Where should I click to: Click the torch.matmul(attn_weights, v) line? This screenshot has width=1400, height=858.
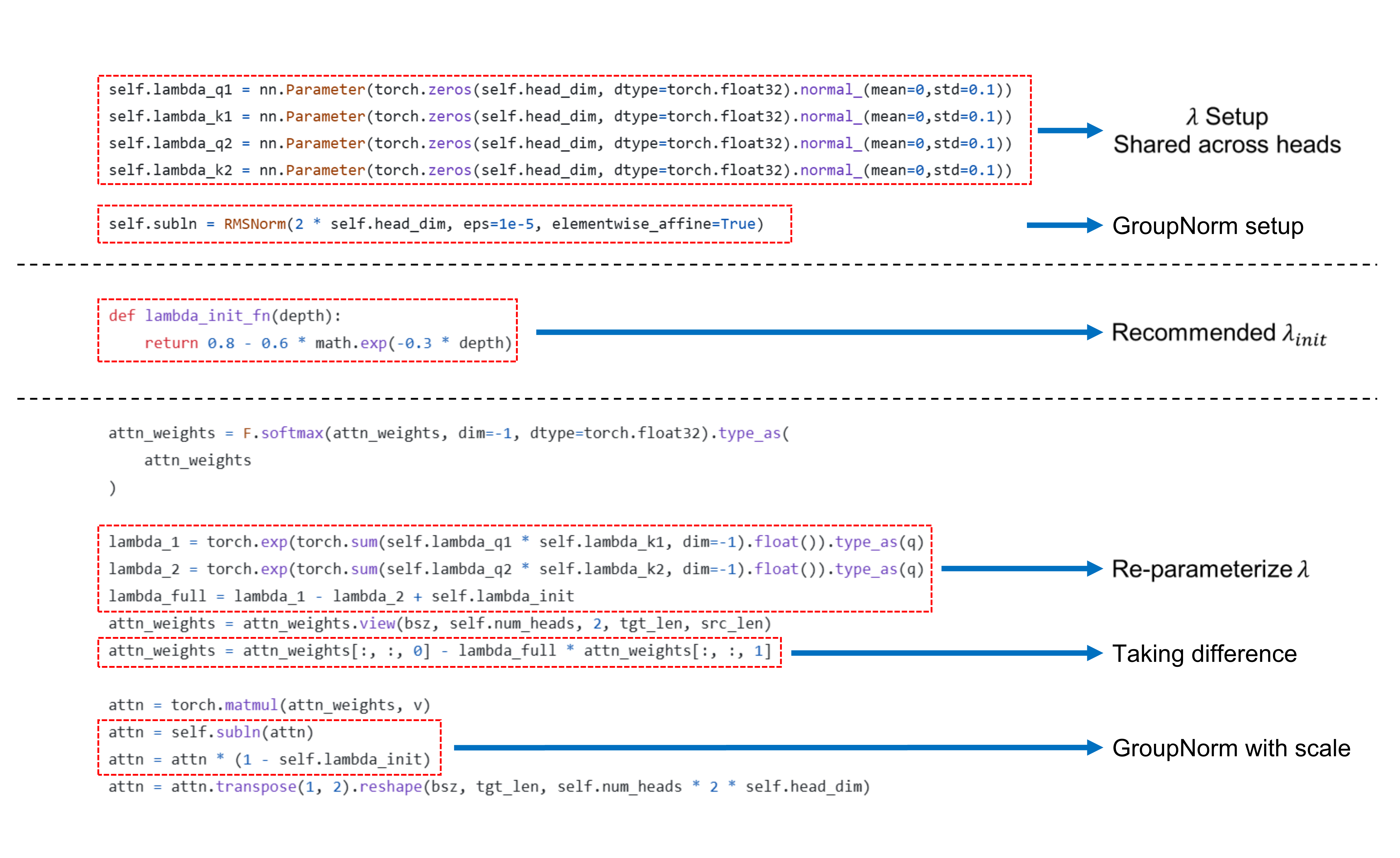tap(269, 705)
